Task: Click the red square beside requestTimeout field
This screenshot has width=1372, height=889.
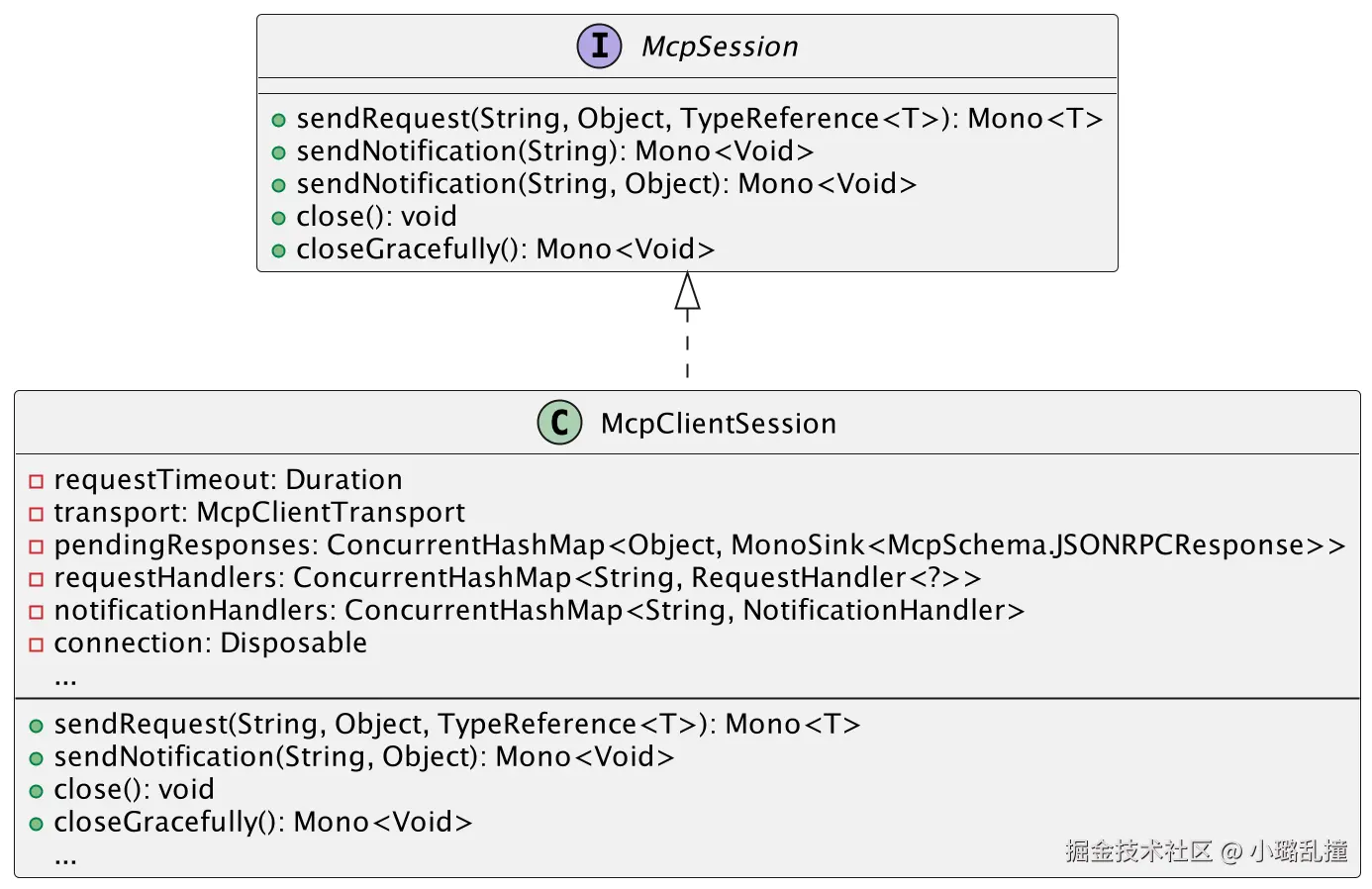Action: pyautogui.click(x=37, y=481)
